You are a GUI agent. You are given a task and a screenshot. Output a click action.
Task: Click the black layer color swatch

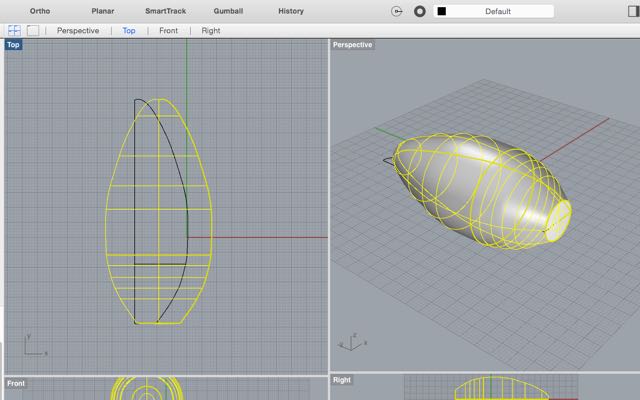(442, 11)
